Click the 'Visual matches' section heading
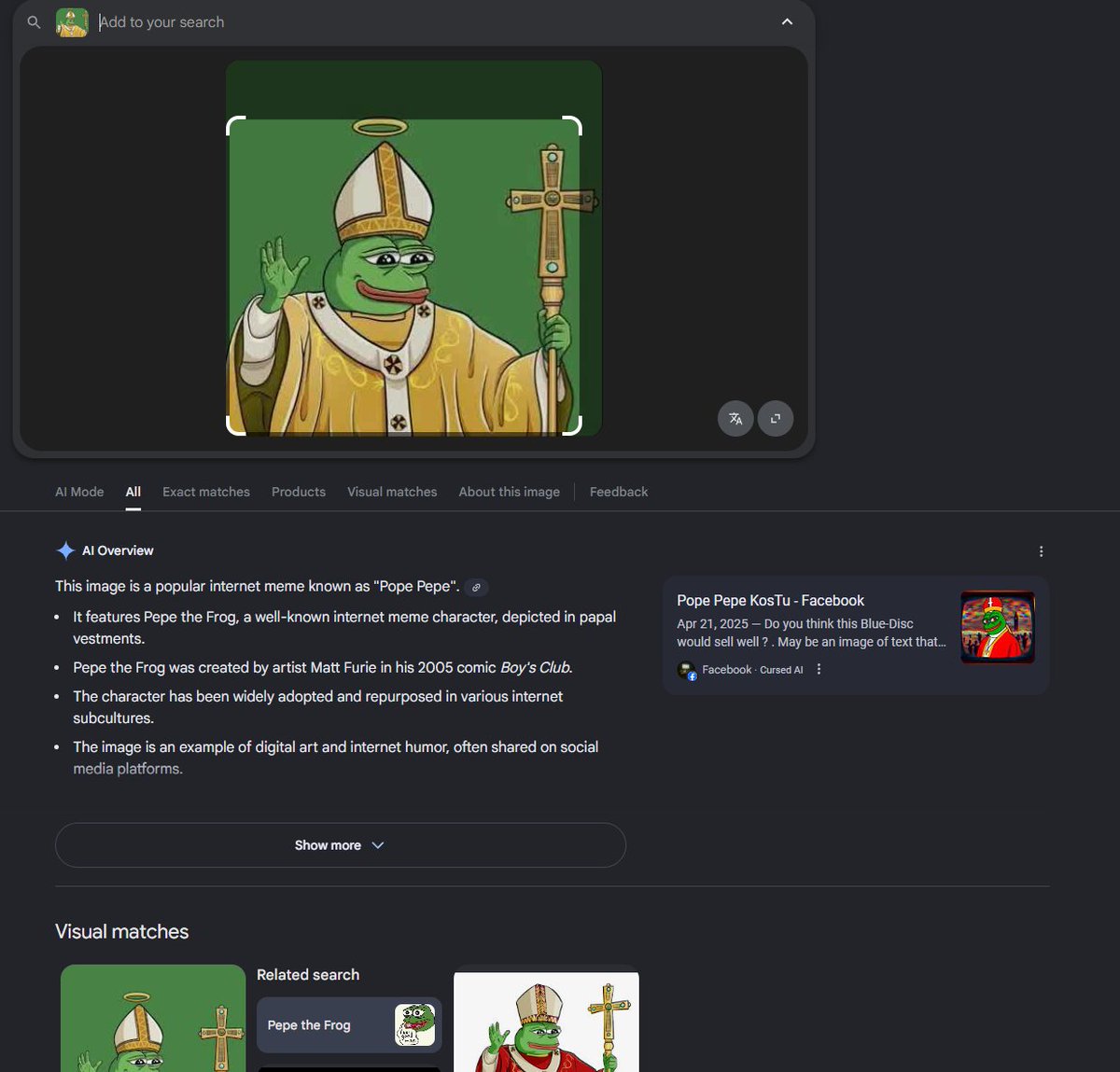Viewport: 1120px width, 1072px height. pos(122,931)
